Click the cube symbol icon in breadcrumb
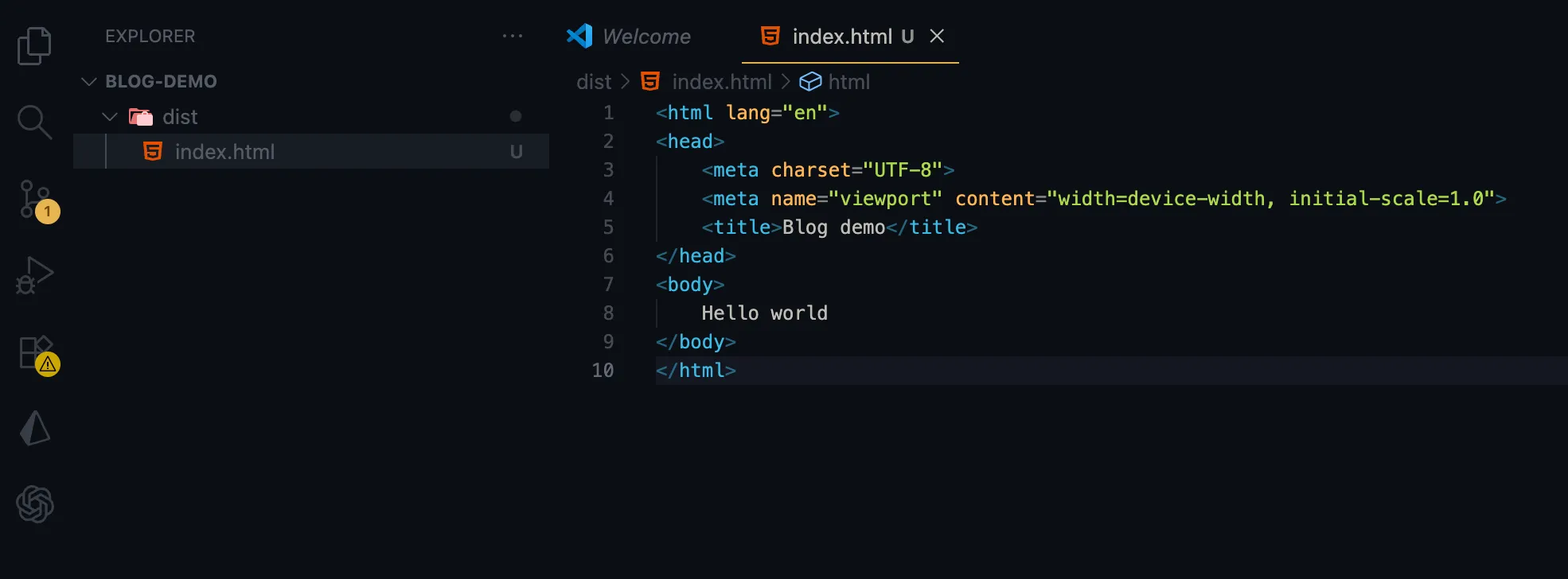The height and width of the screenshot is (579, 1568). click(x=810, y=81)
